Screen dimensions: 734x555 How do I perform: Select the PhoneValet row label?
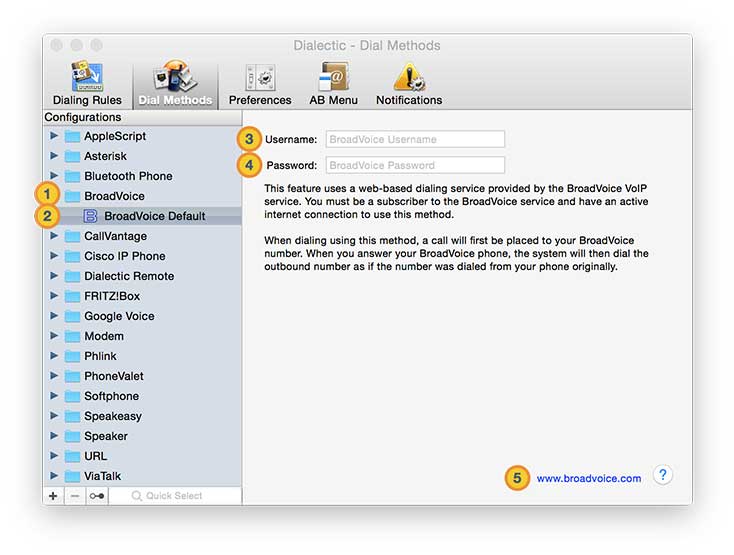[114, 377]
